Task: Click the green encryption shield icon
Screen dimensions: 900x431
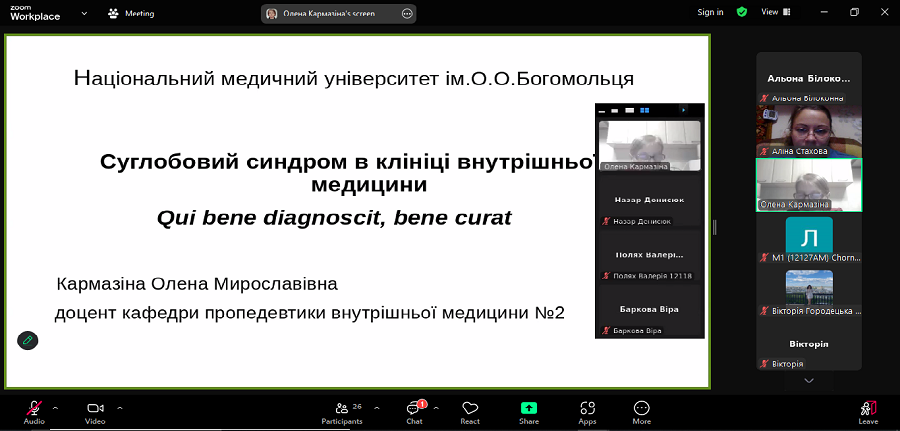Action: (742, 12)
